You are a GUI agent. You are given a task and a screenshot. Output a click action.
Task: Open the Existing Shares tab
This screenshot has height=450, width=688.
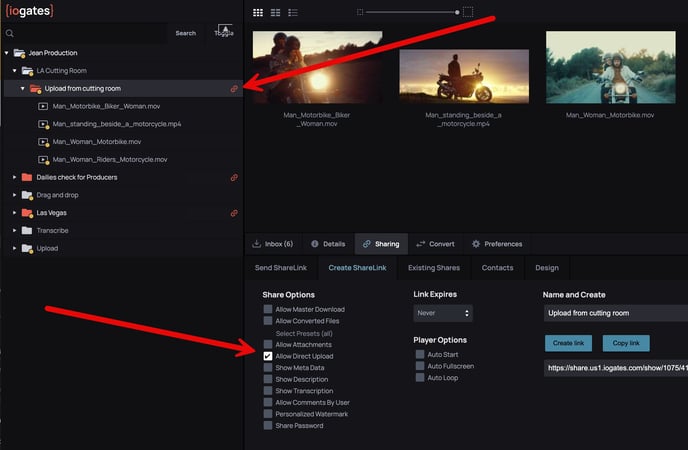(x=432, y=268)
